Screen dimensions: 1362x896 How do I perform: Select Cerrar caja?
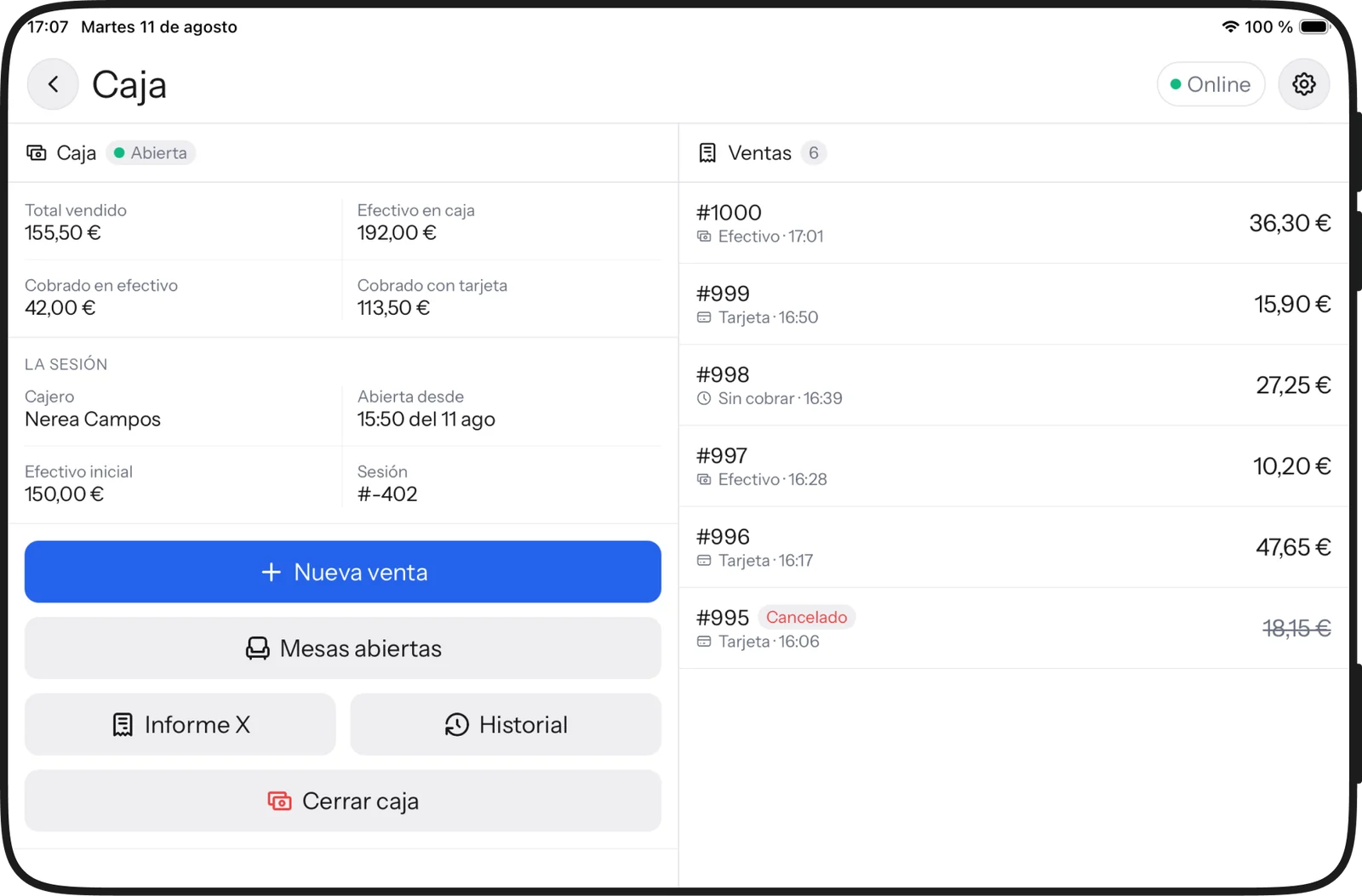343,801
